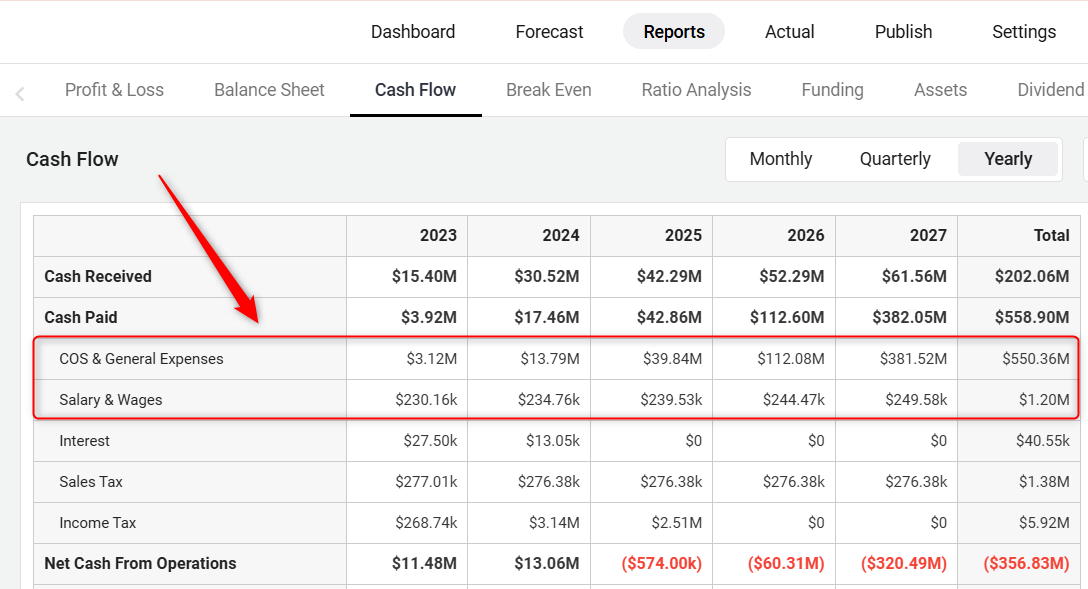Click the COS & General Expenses 2025 value $39.84M

click(671, 359)
